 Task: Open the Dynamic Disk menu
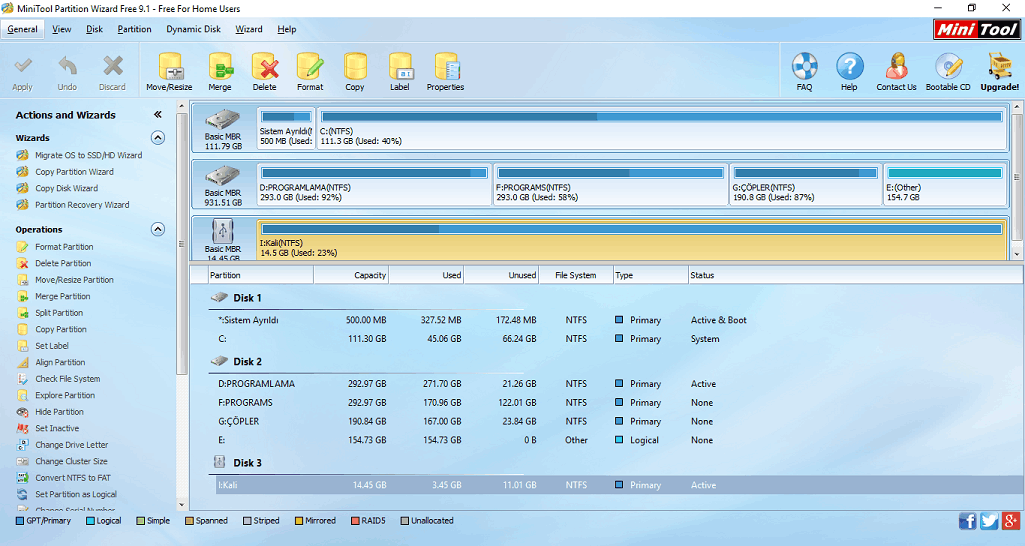[x=193, y=29]
